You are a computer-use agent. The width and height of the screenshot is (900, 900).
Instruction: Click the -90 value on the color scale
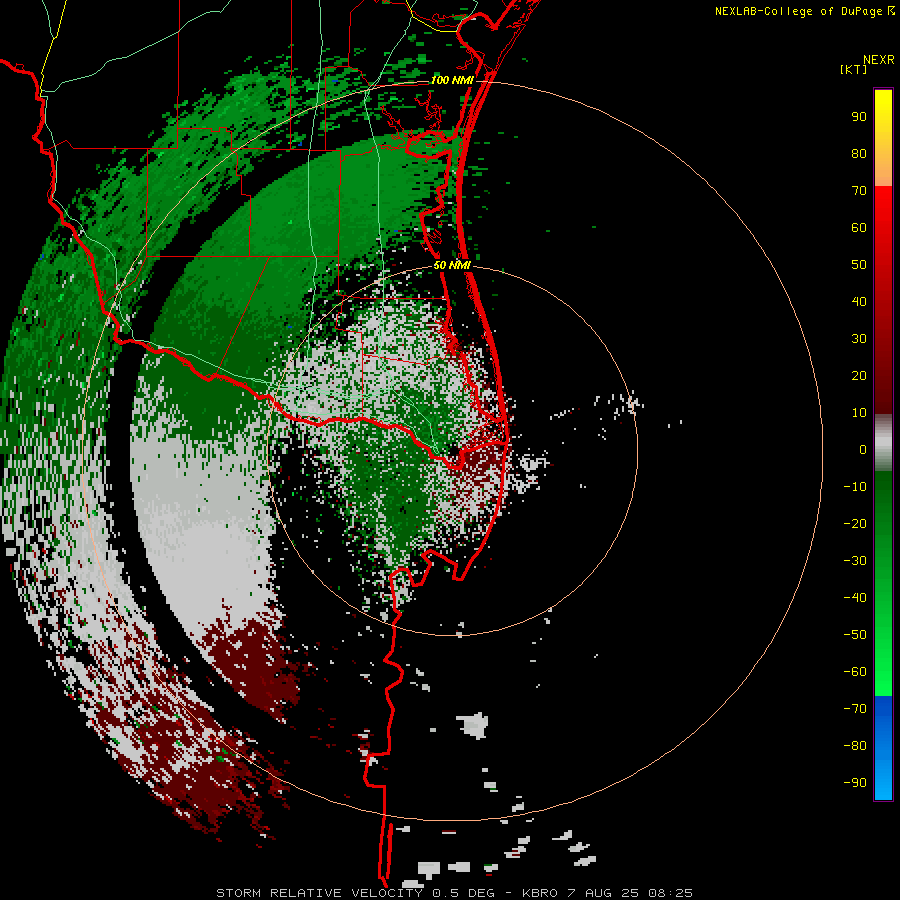tap(855, 782)
